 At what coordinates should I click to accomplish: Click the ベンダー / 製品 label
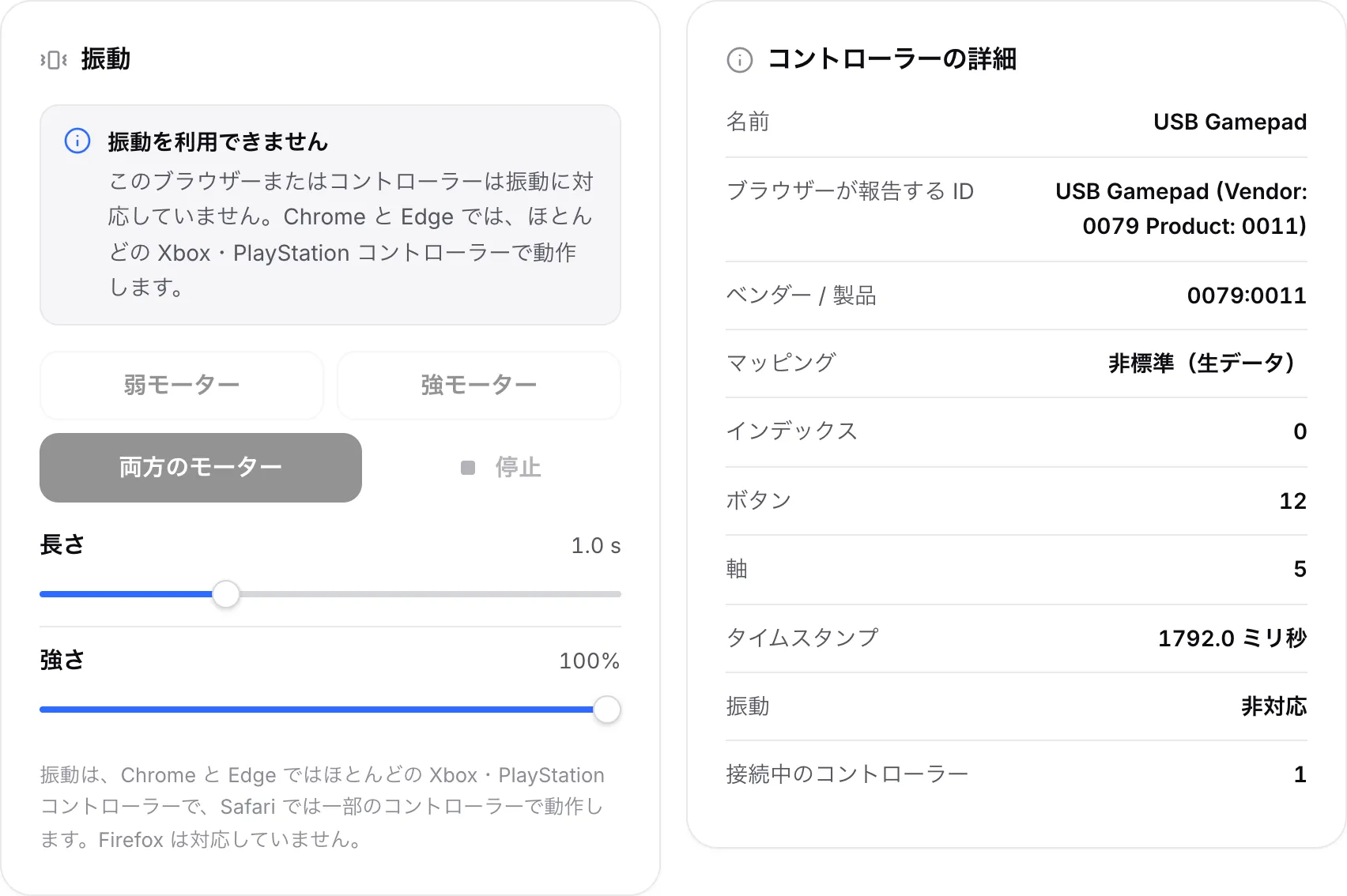pos(801,296)
